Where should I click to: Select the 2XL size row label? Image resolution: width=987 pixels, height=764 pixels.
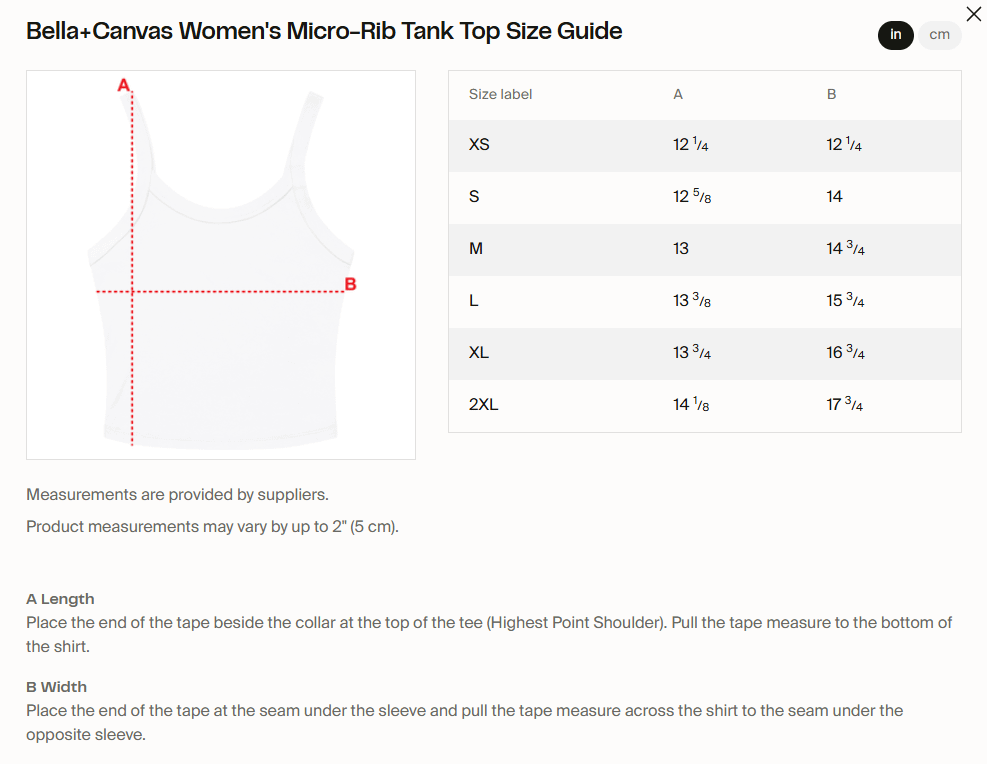(483, 405)
